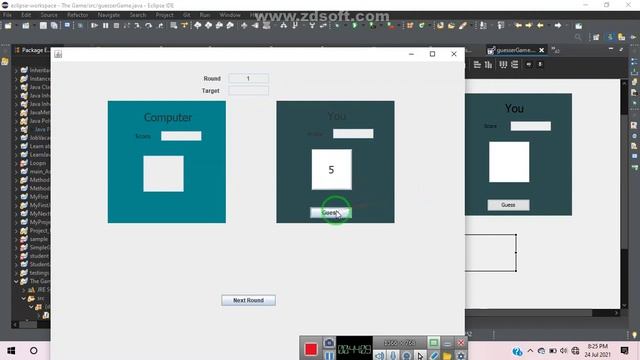
Task: Click the Save All toolbar icon
Action: coord(54,26)
